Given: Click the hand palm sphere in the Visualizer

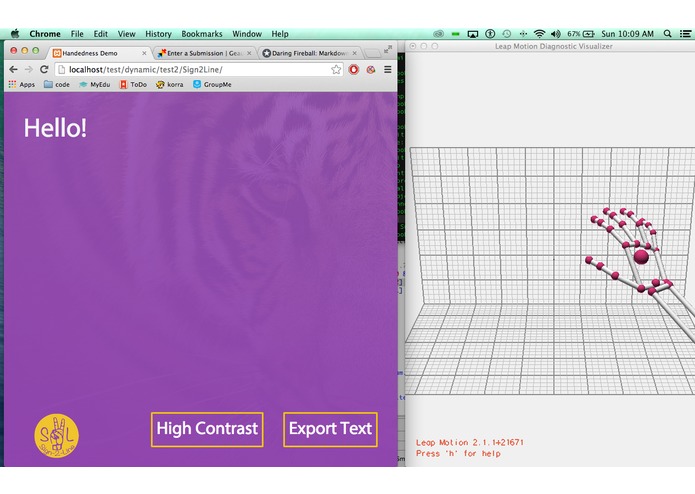Looking at the screenshot, I should pyautogui.click(x=641, y=257).
